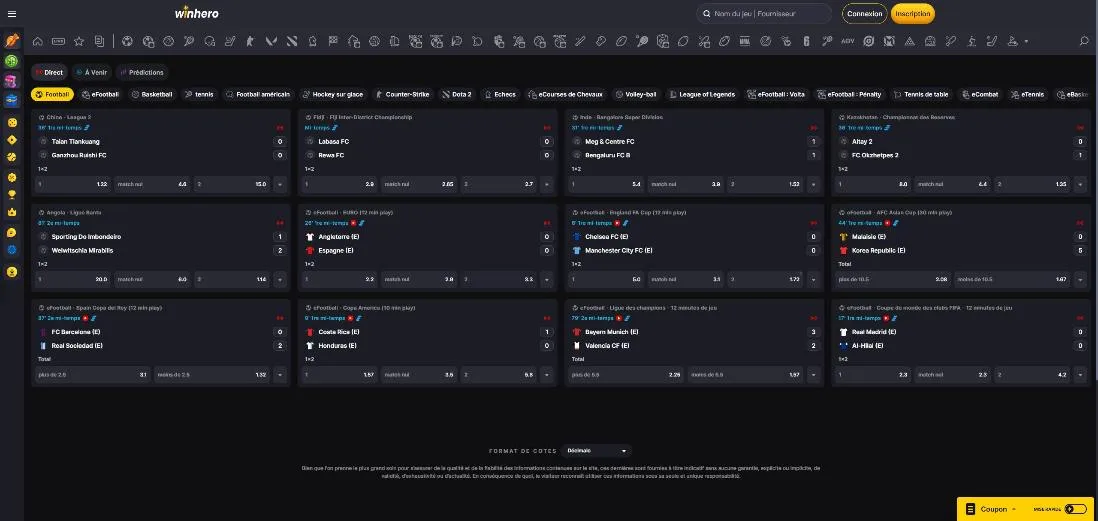Click the LIVE icon in sports toolbar
This screenshot has height=521, width=1098.
[58, 41]
